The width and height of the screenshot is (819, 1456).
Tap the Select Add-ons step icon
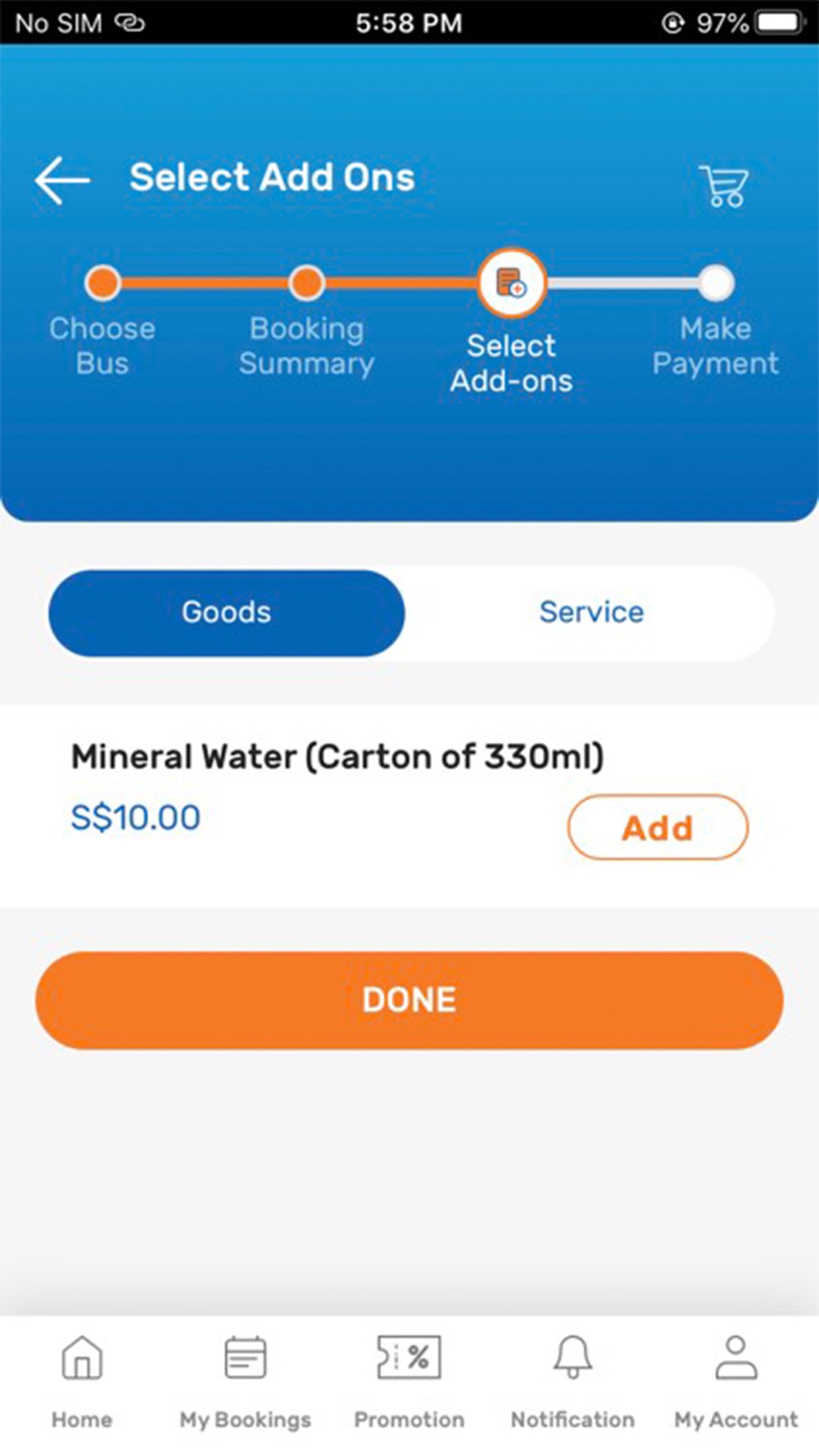click(511, 283)
